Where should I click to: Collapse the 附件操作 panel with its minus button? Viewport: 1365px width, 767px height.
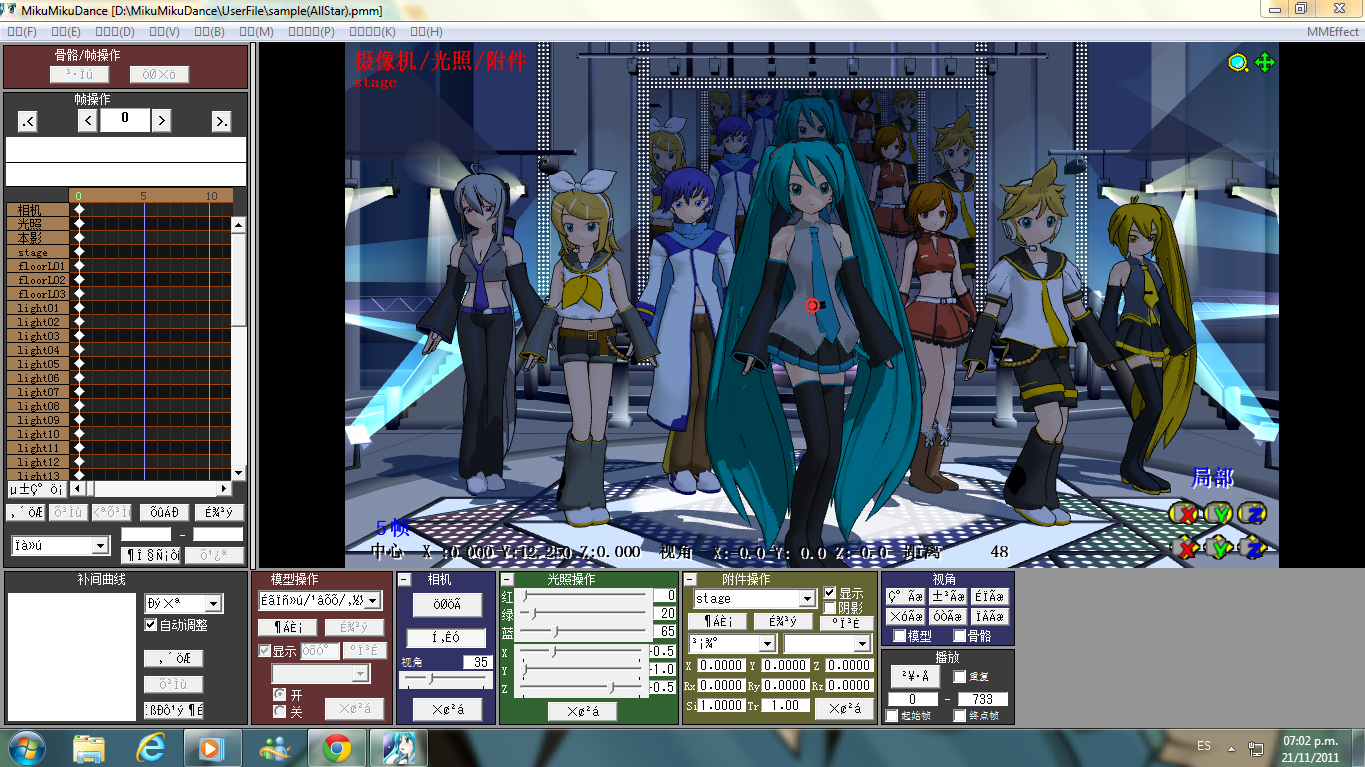691,580
